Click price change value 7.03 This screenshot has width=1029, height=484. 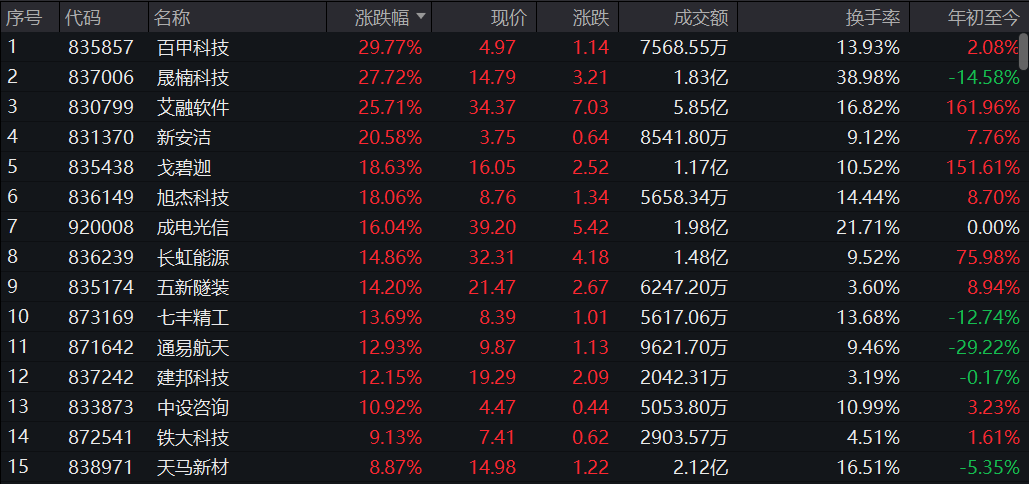coord(590,108)
